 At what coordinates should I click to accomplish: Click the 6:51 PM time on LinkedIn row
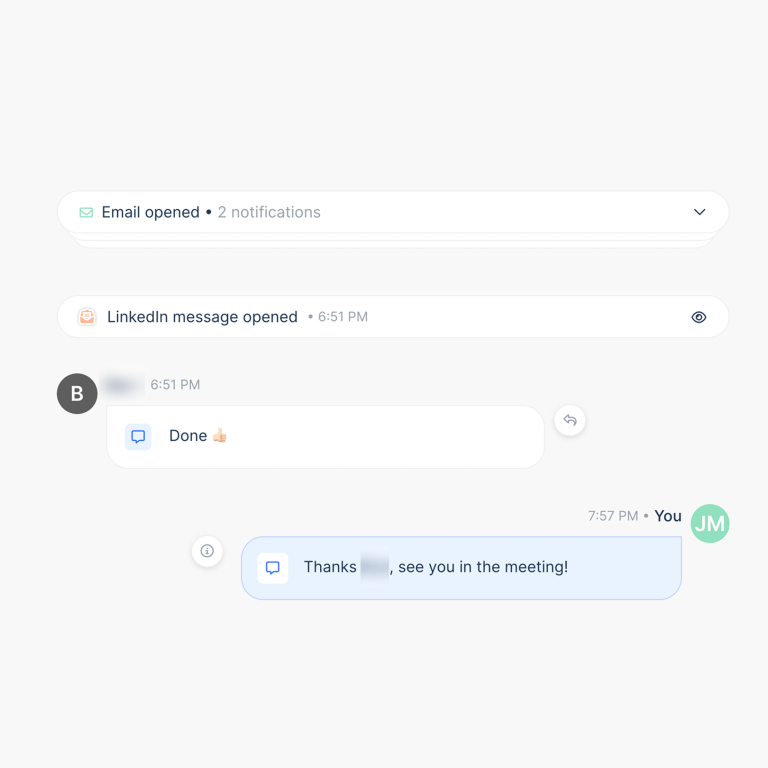point(342,317)
